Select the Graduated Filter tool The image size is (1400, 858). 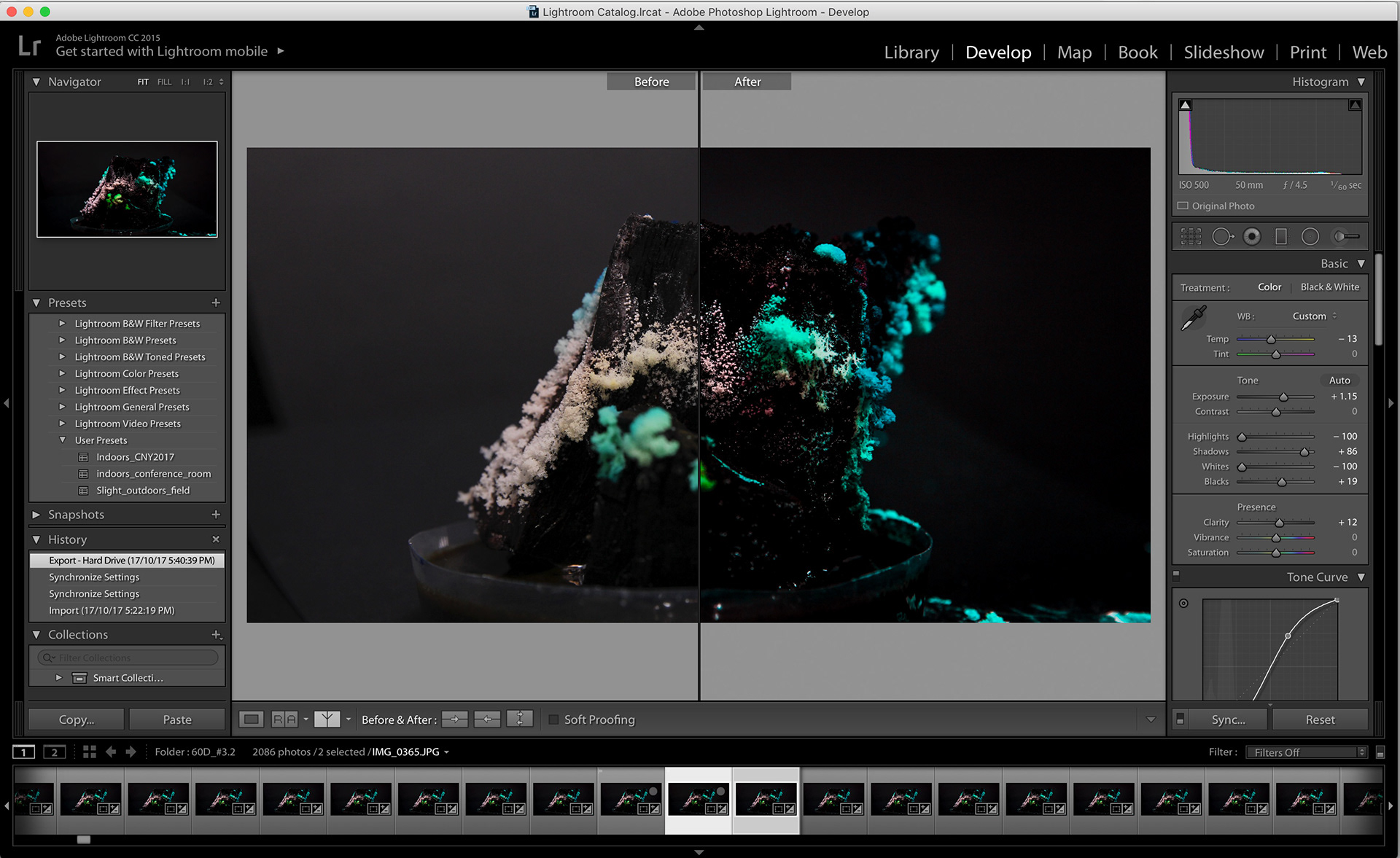coord(1280,236)
